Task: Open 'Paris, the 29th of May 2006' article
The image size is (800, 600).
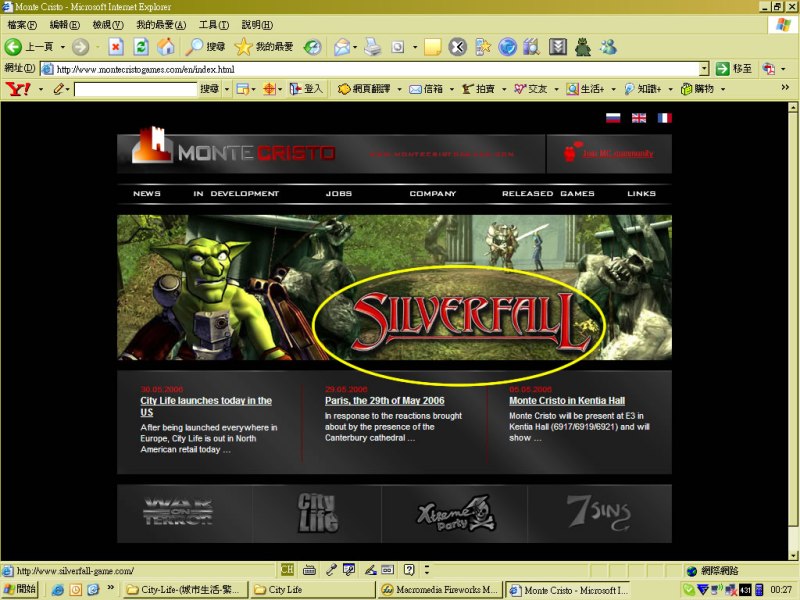Action: [385, 401]
